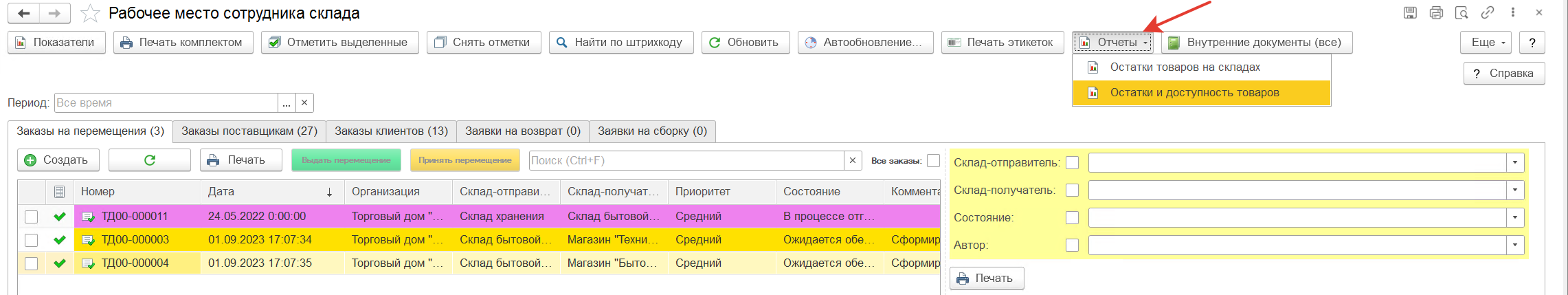The width and height of the screenshot is (1568, 295).
Task: Select document number ТД00-000003
Action: [x=135, y=240]
